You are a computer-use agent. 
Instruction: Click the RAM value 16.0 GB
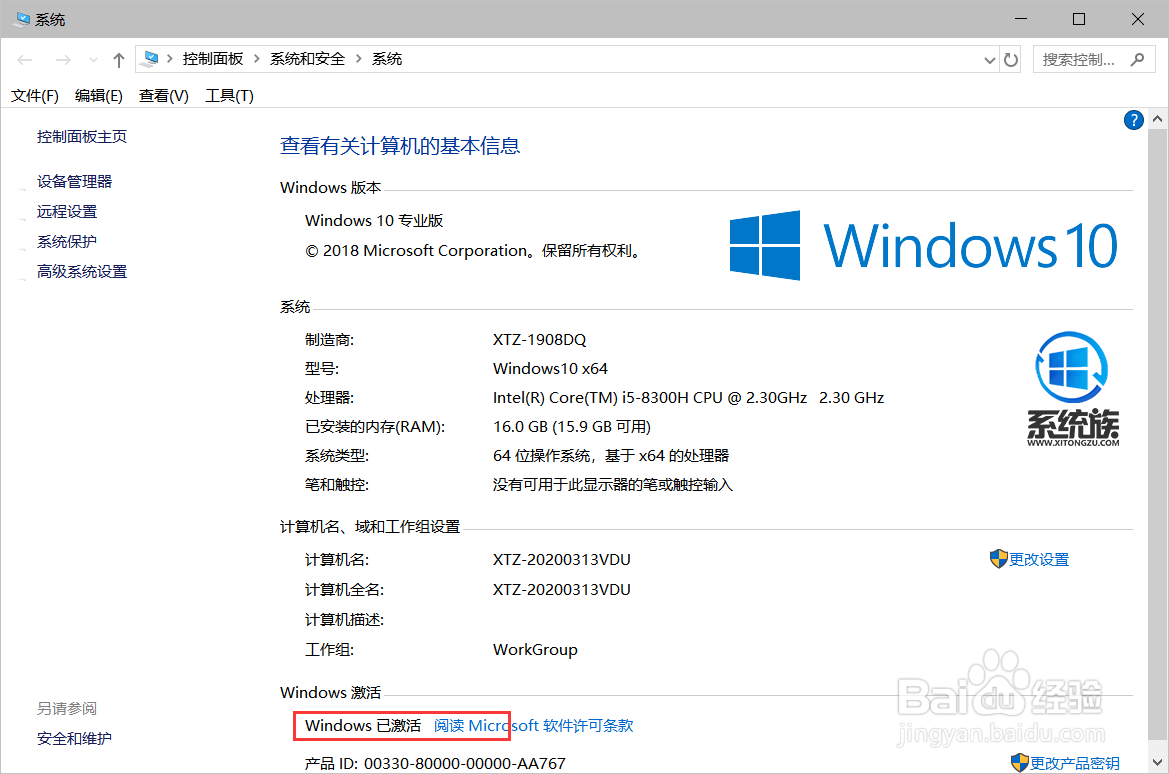pos(572,427)
